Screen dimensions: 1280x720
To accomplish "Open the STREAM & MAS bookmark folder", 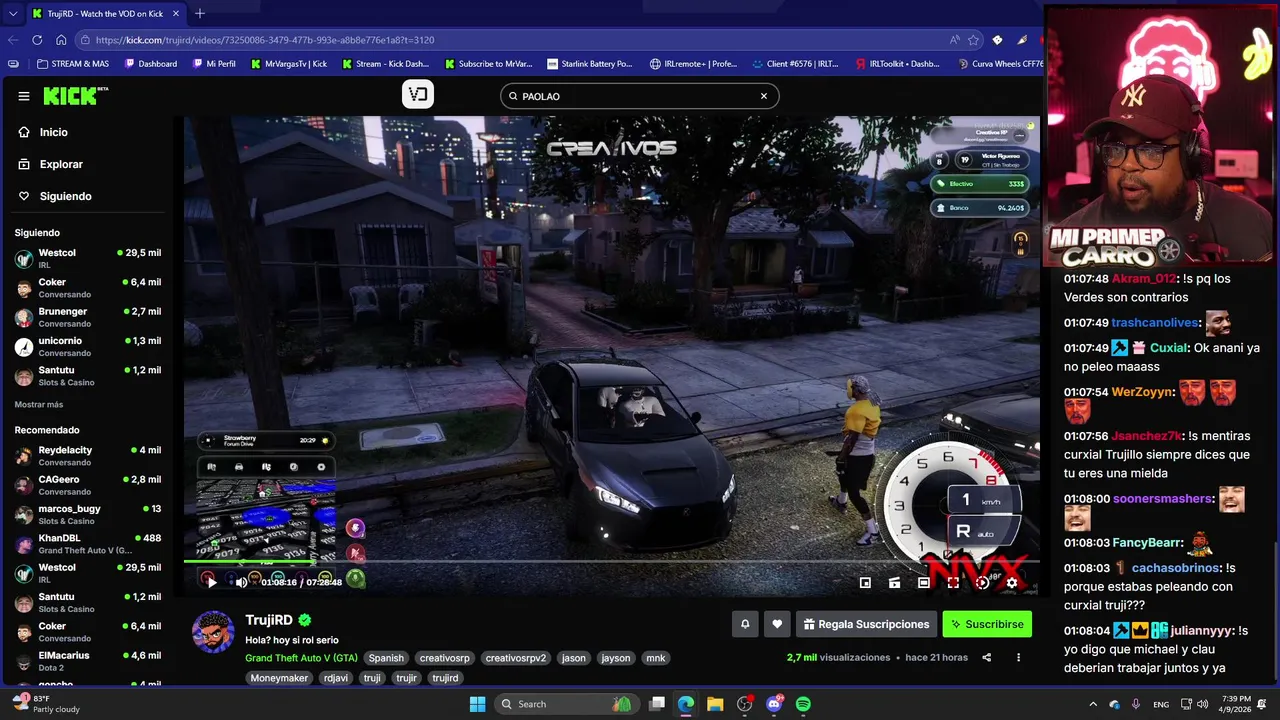I will coord(73,64).
